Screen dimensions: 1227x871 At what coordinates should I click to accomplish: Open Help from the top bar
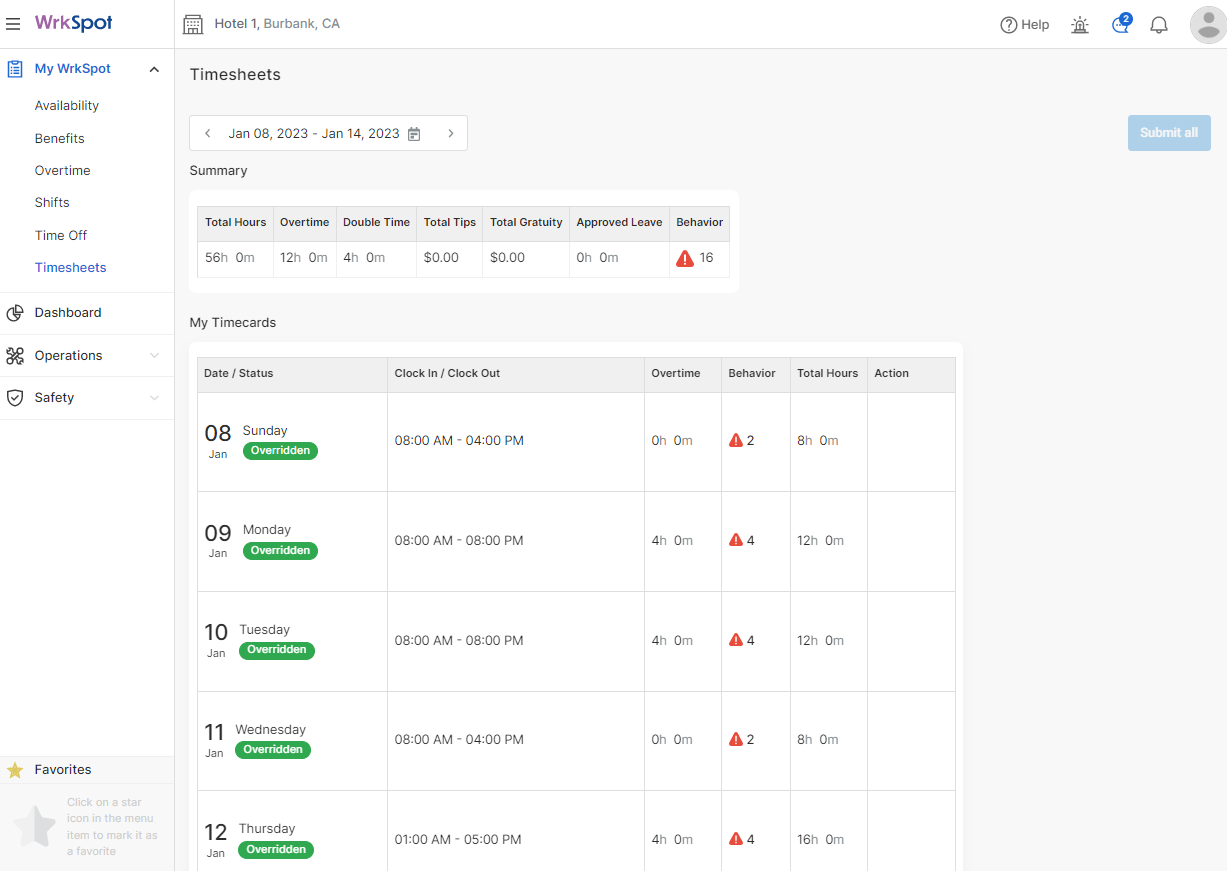(x=1025, y=24)
